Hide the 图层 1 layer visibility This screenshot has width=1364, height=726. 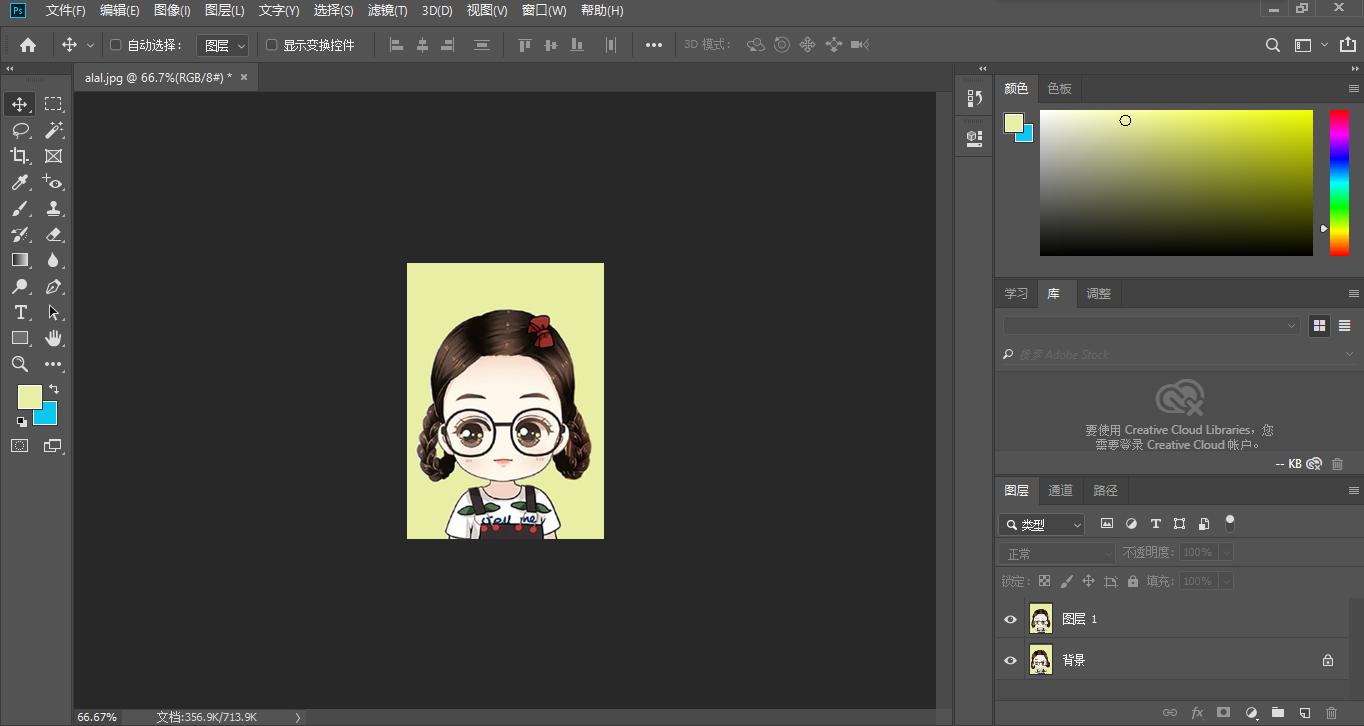pyautogui.click(x=1010, y=619)
